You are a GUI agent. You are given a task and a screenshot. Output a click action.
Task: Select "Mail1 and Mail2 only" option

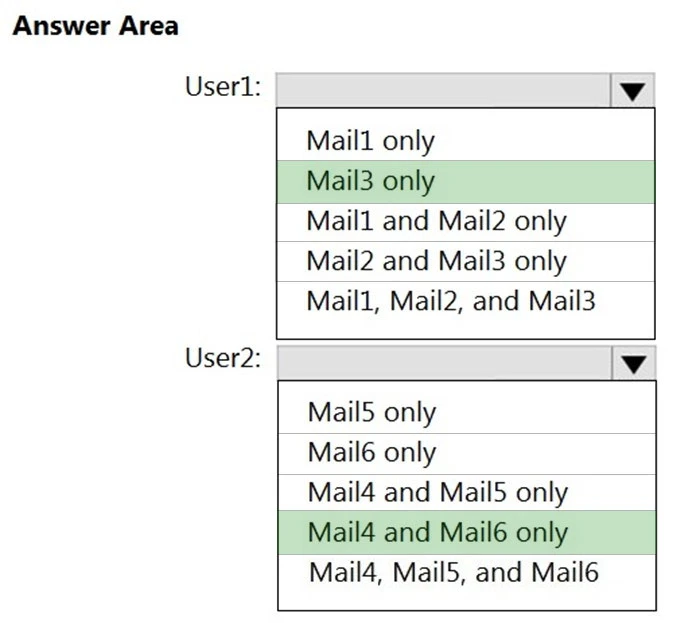pos(436,221)
